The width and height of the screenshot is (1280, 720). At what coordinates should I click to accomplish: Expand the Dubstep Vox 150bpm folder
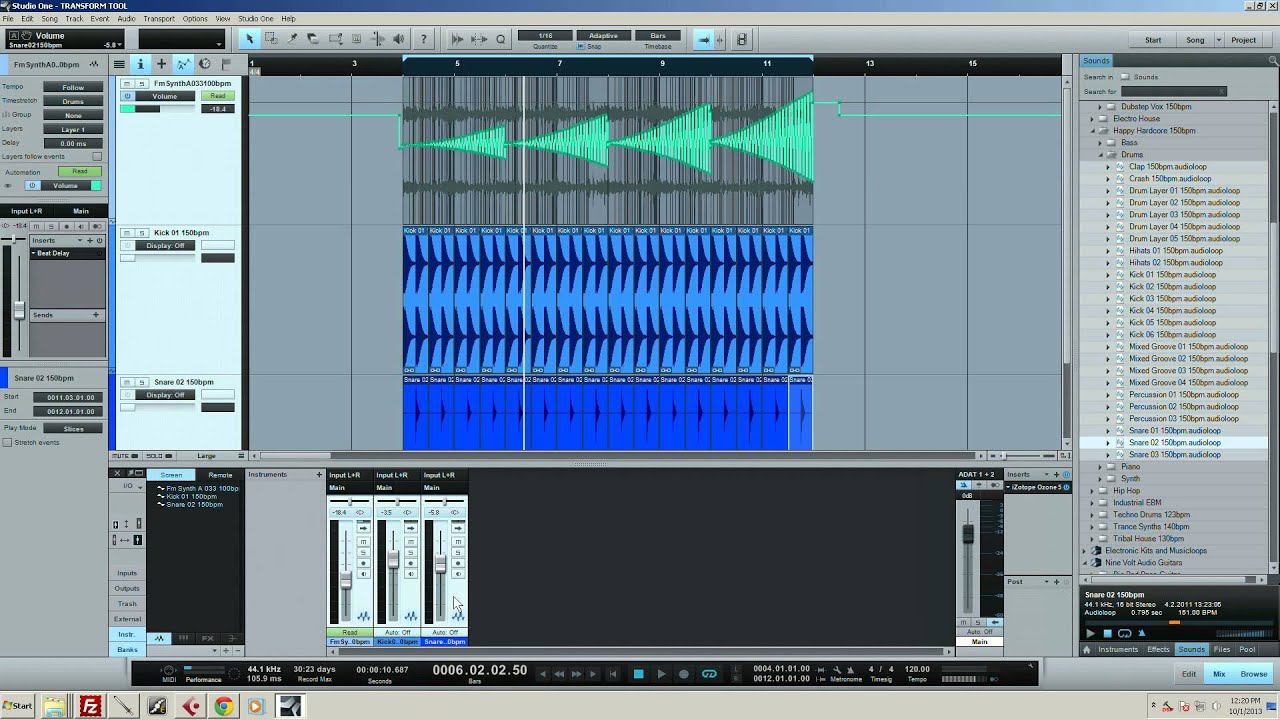coord(1100,107)
